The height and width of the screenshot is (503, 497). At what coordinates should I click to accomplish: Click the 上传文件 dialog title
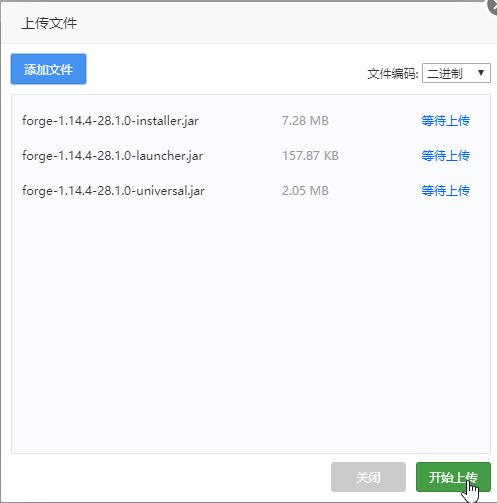[49, 23]
